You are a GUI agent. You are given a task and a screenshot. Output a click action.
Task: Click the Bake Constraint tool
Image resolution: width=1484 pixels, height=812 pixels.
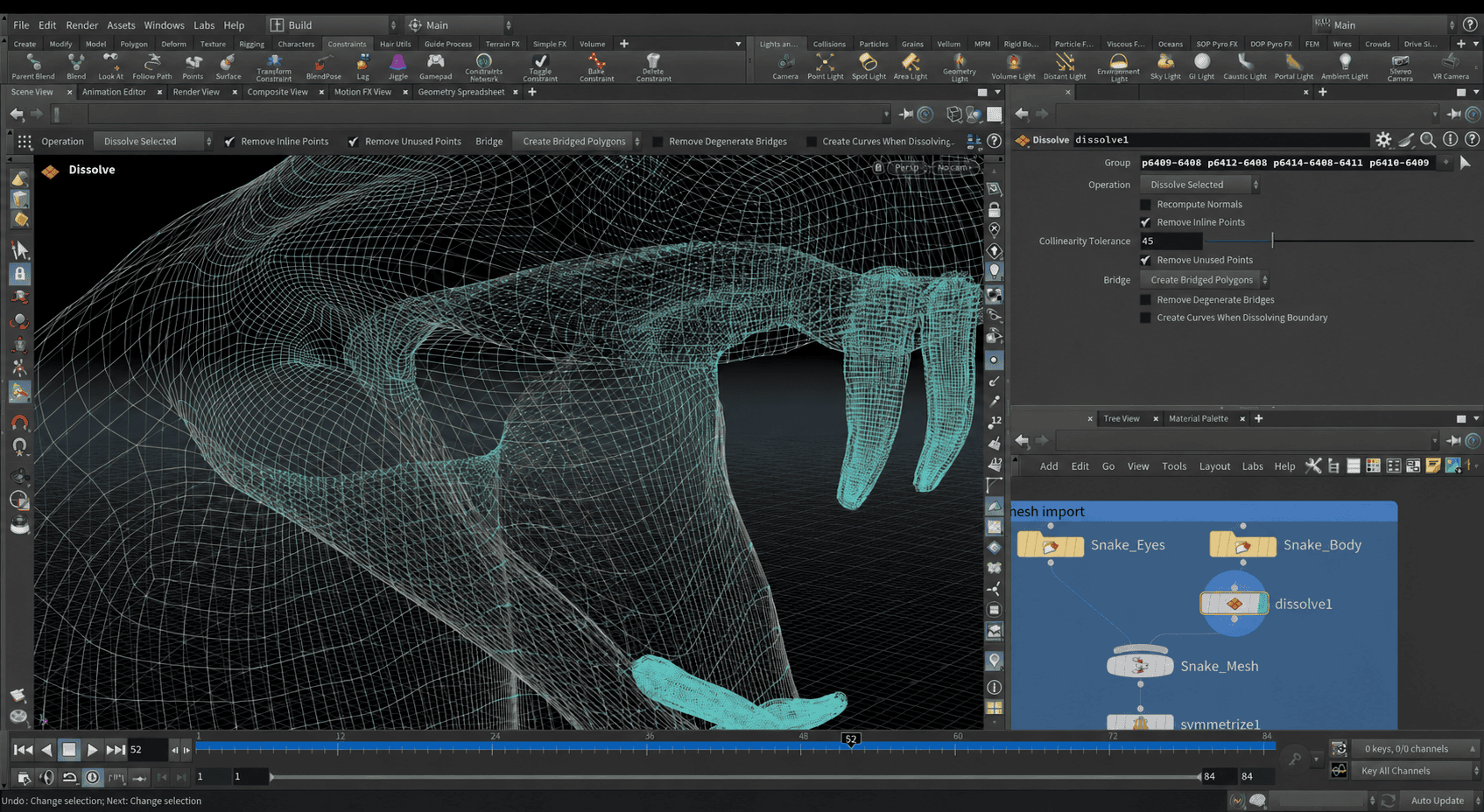click(x=596, y=67)
